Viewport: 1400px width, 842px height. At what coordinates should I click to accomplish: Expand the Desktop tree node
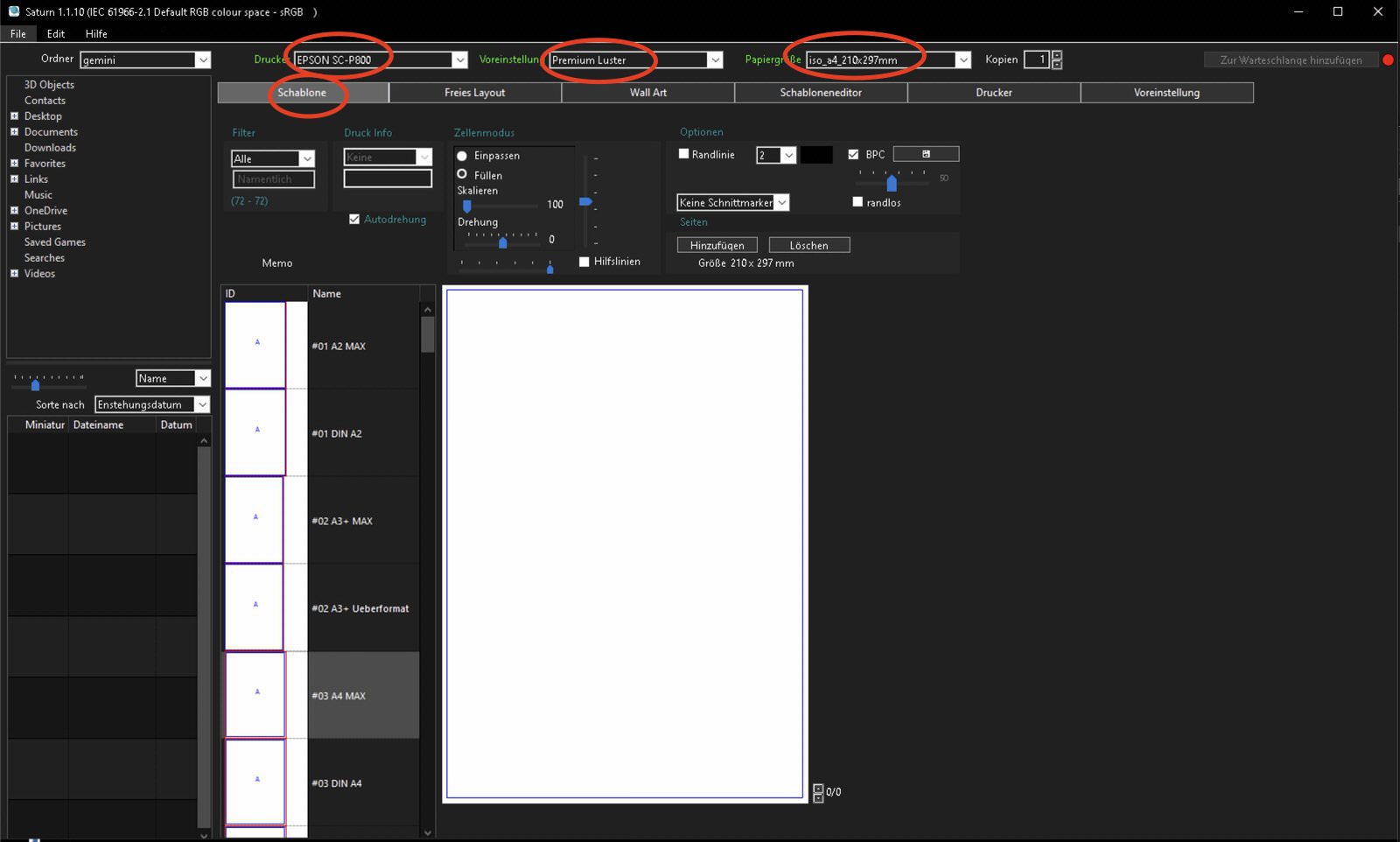14,116
